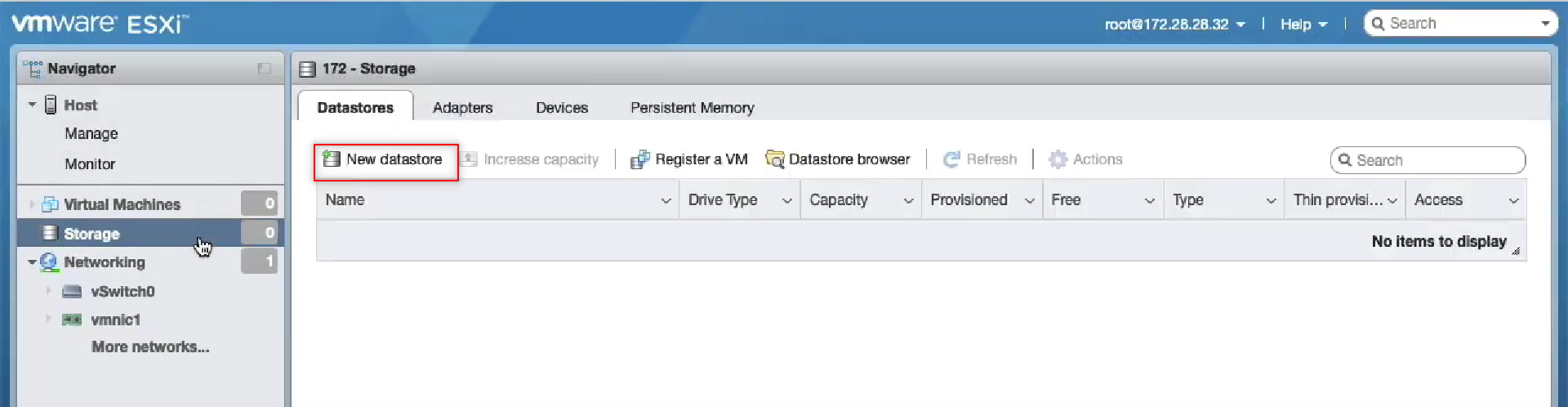
Task: Click the vSwitch0 switch icon
Action: click(x=72, y=291)
